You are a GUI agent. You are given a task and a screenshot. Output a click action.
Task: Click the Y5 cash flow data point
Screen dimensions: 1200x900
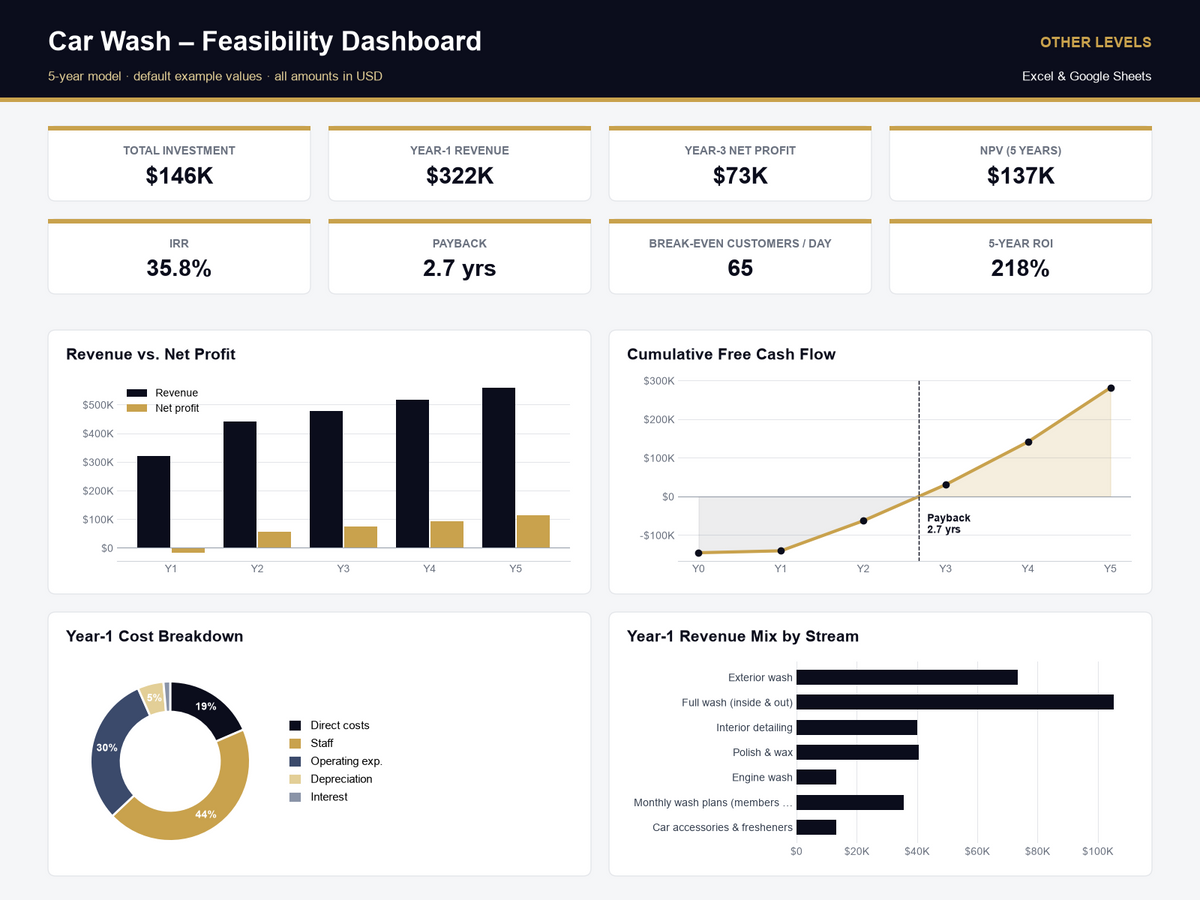coord(1111,388)
